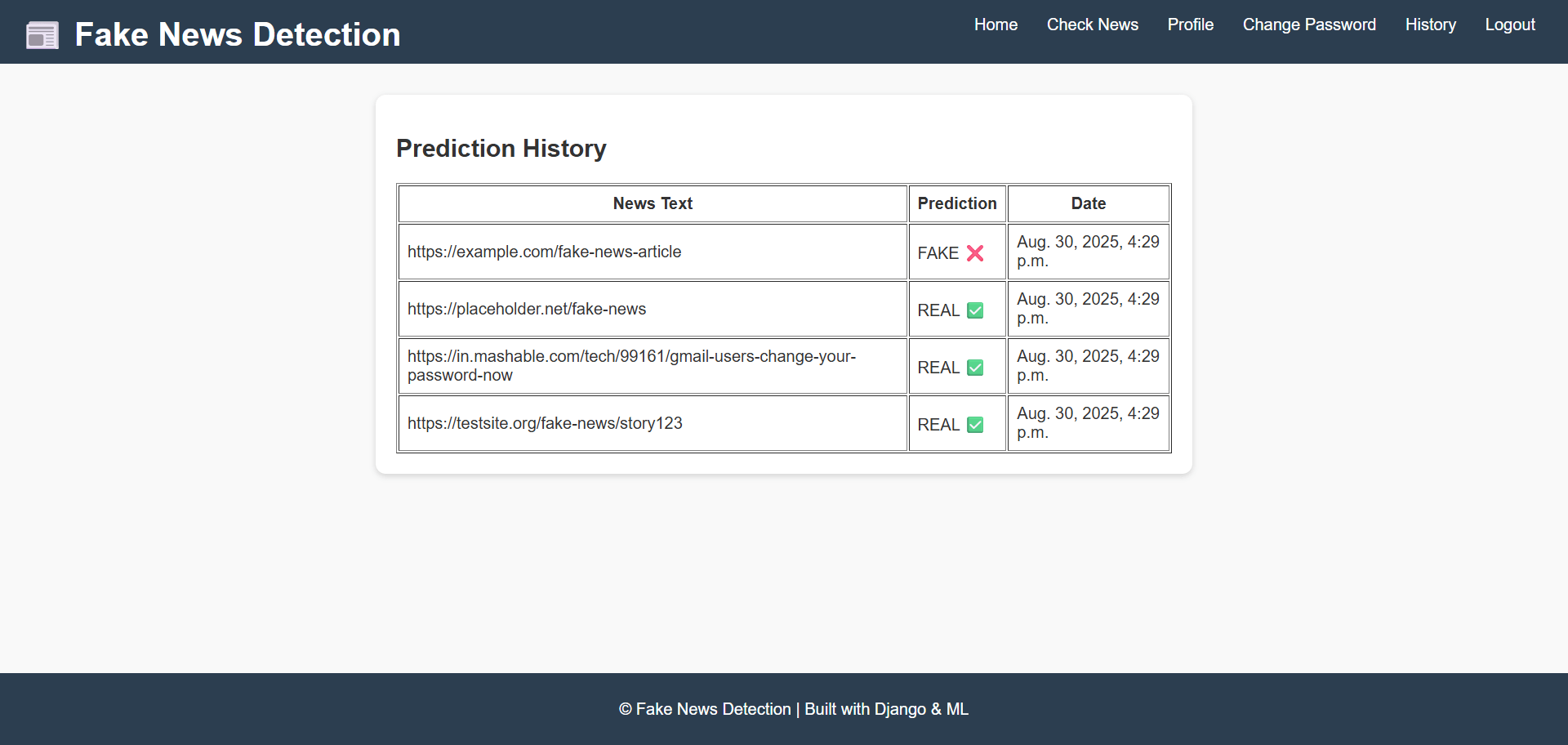Click the green checkmark next to placeholder.net result

976,310
